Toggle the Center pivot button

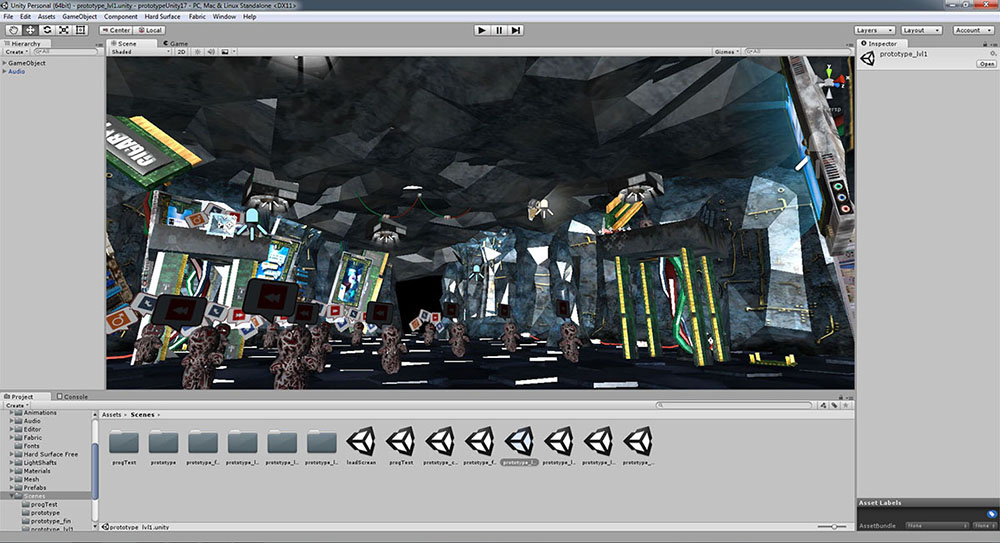(117, 30)
